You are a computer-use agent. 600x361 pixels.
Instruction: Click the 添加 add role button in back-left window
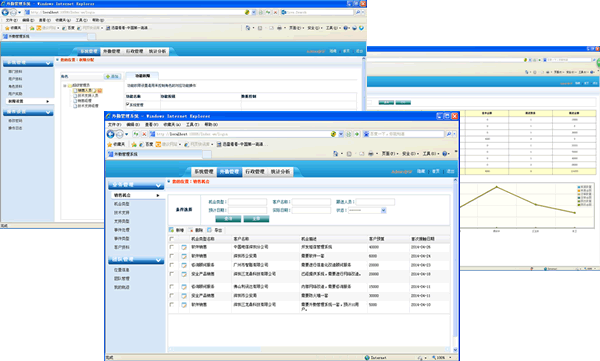point(112,77)
